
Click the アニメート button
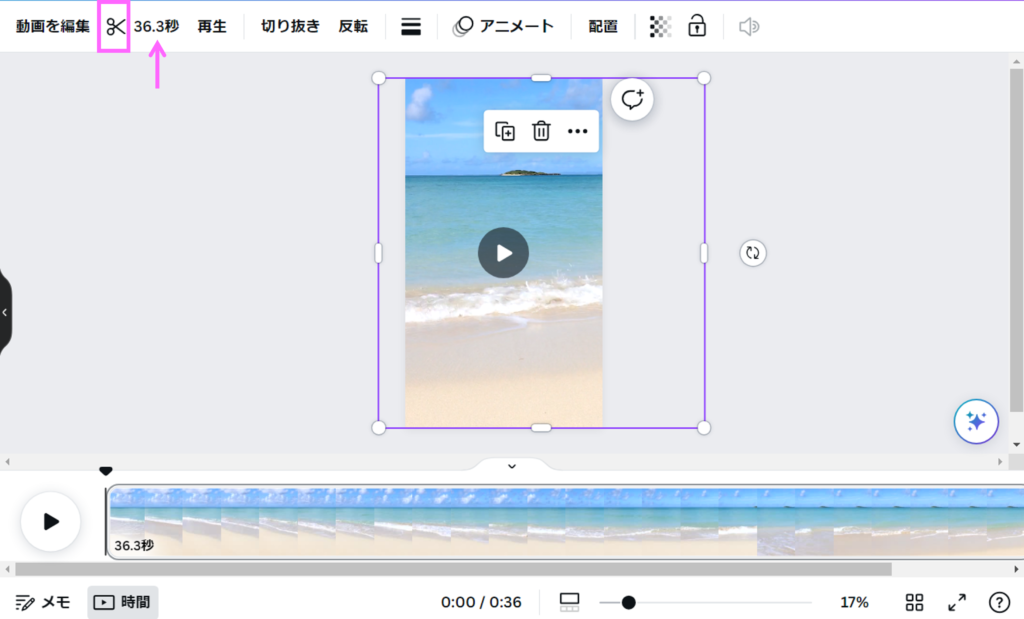504,27
